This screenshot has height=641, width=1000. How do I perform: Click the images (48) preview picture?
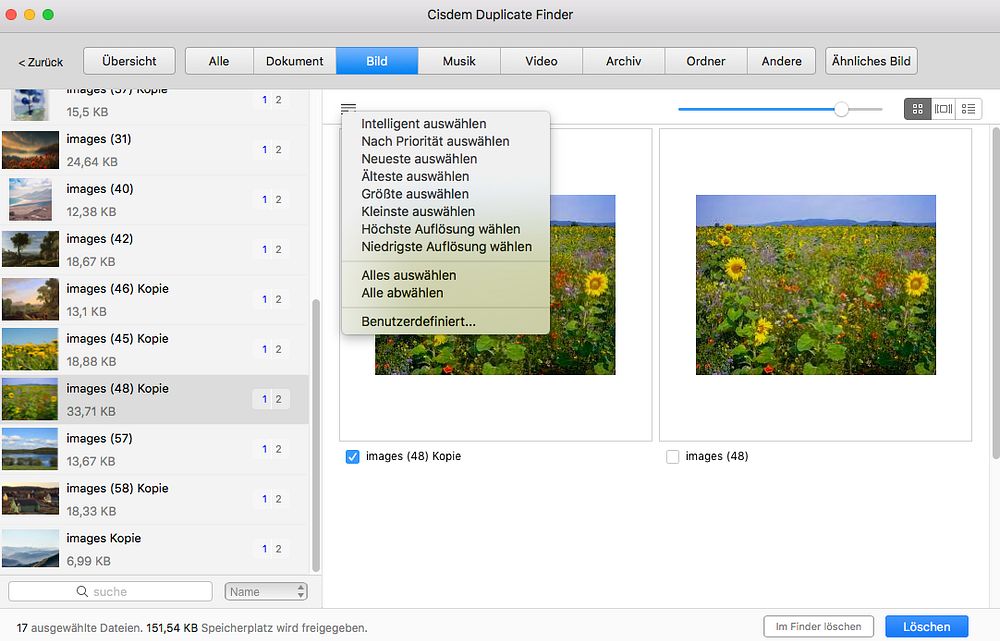[816, 284]
